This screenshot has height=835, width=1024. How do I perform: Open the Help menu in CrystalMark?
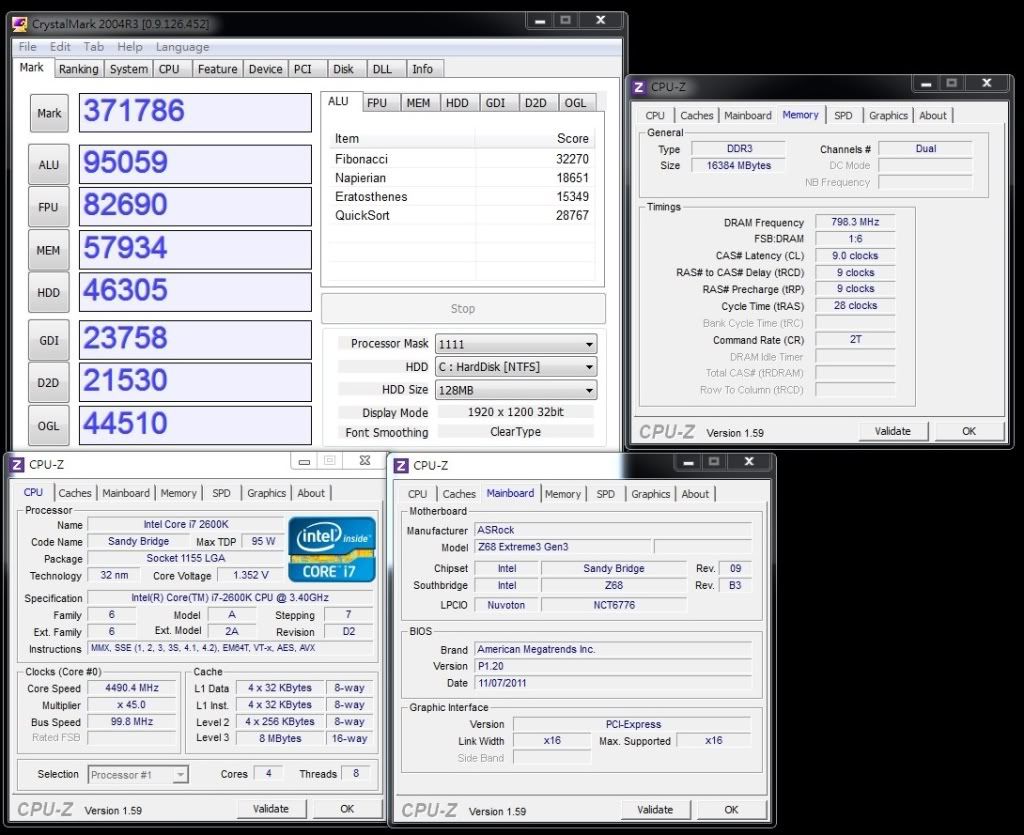[x=129, y=46]
